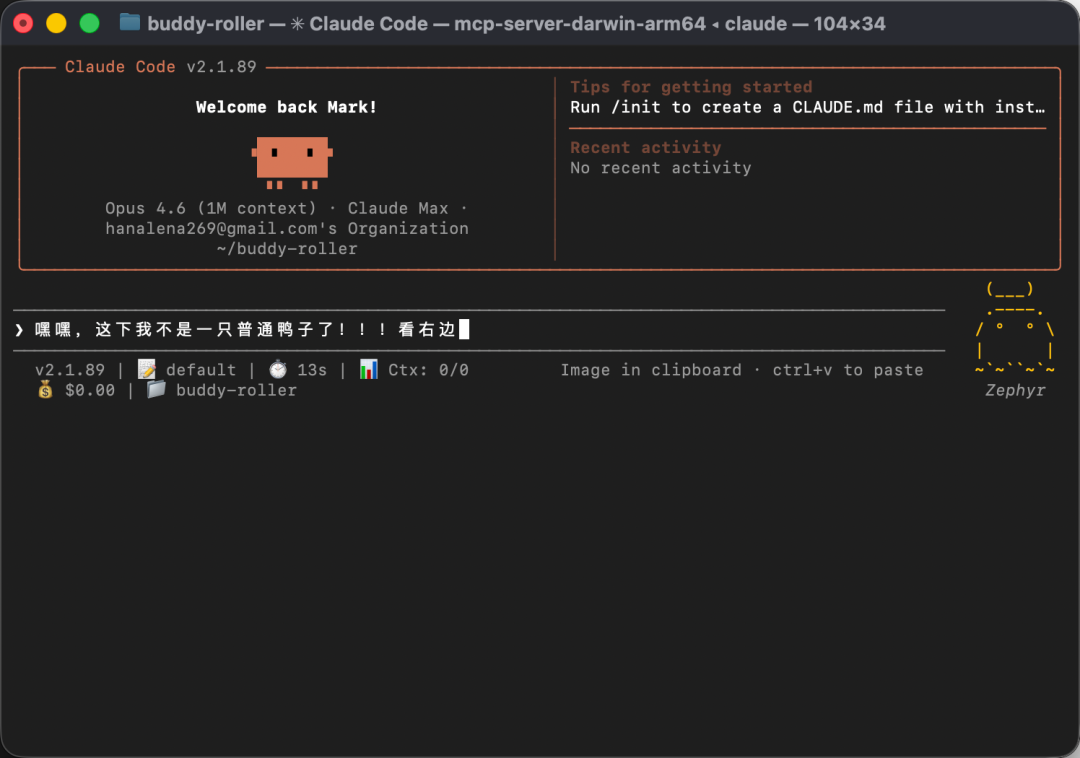Click the spinner asterisk in window title
The height and width of the screenshot is (758, 1080).
297,23
